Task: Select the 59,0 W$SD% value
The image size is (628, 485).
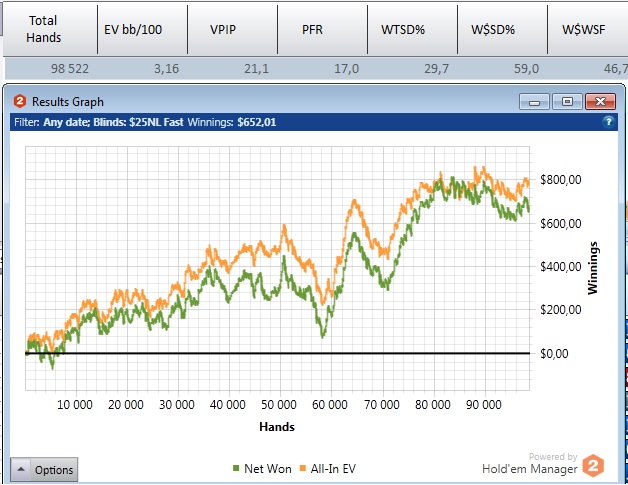Action: 527,68
